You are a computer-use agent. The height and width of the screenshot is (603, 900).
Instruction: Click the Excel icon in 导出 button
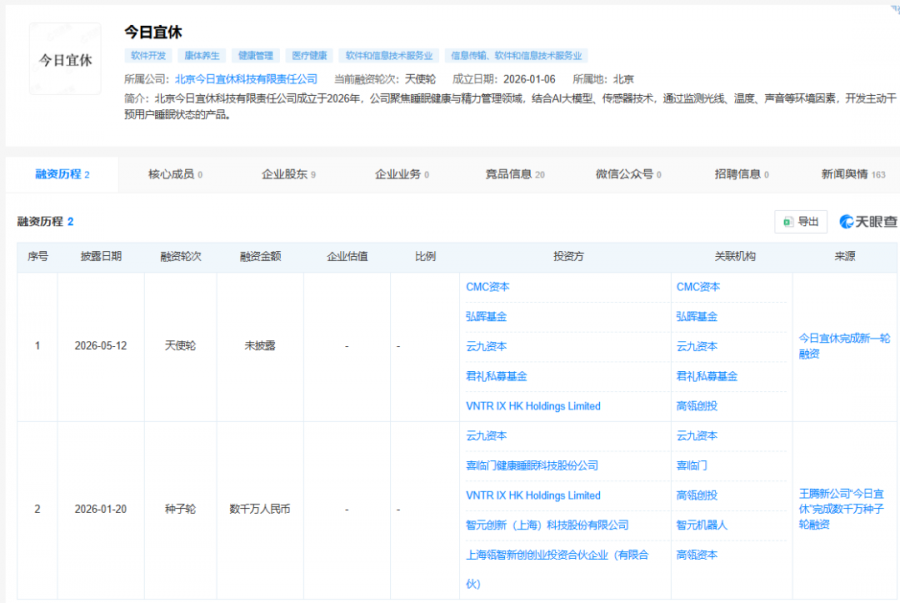coord(788,221)
